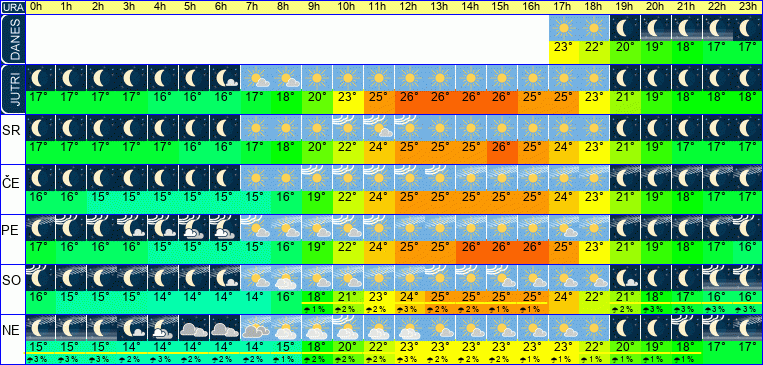Click the cloudy sun icon for SO at 8h
The width and height of the screenshot is (763, 365).
point(286,278)
